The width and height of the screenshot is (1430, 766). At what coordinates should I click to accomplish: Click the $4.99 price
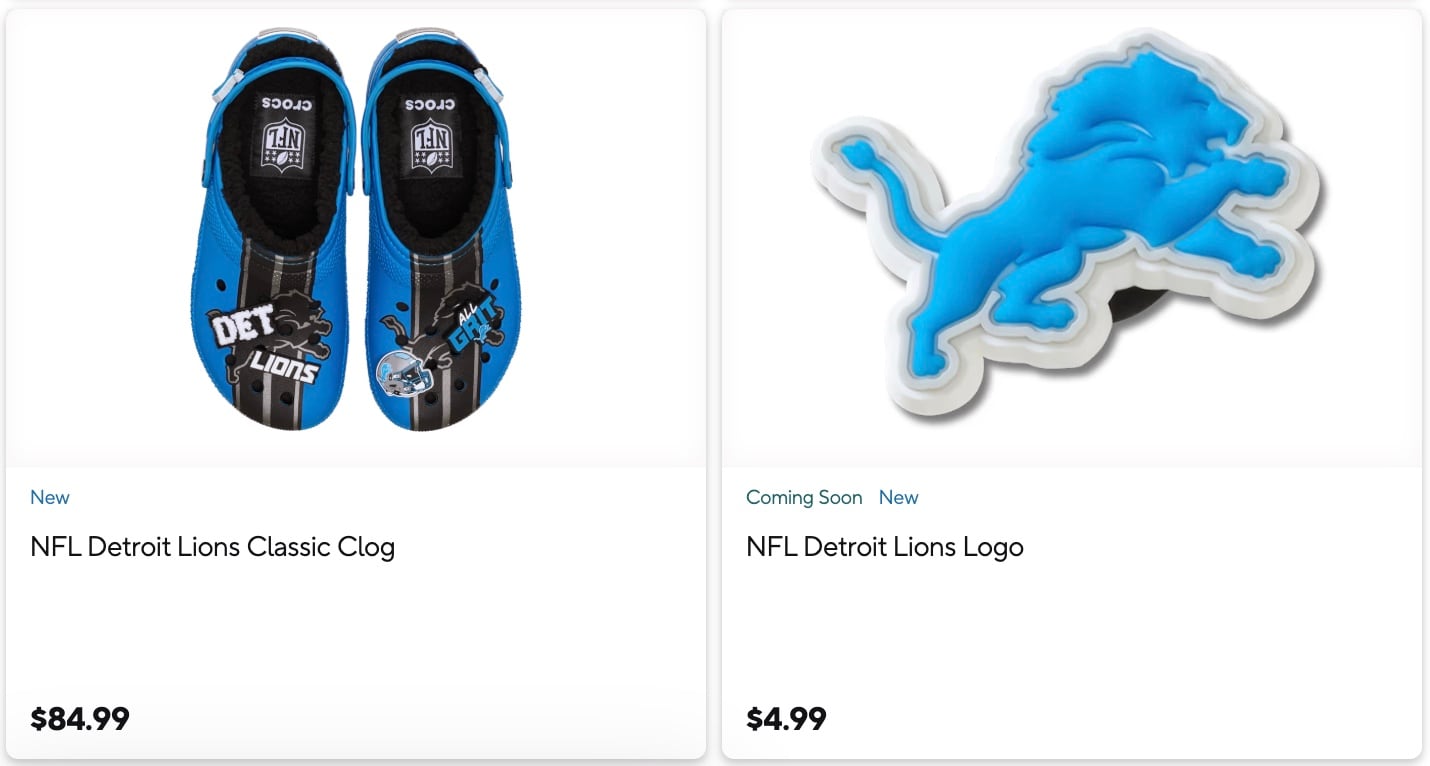coord(786,718)
